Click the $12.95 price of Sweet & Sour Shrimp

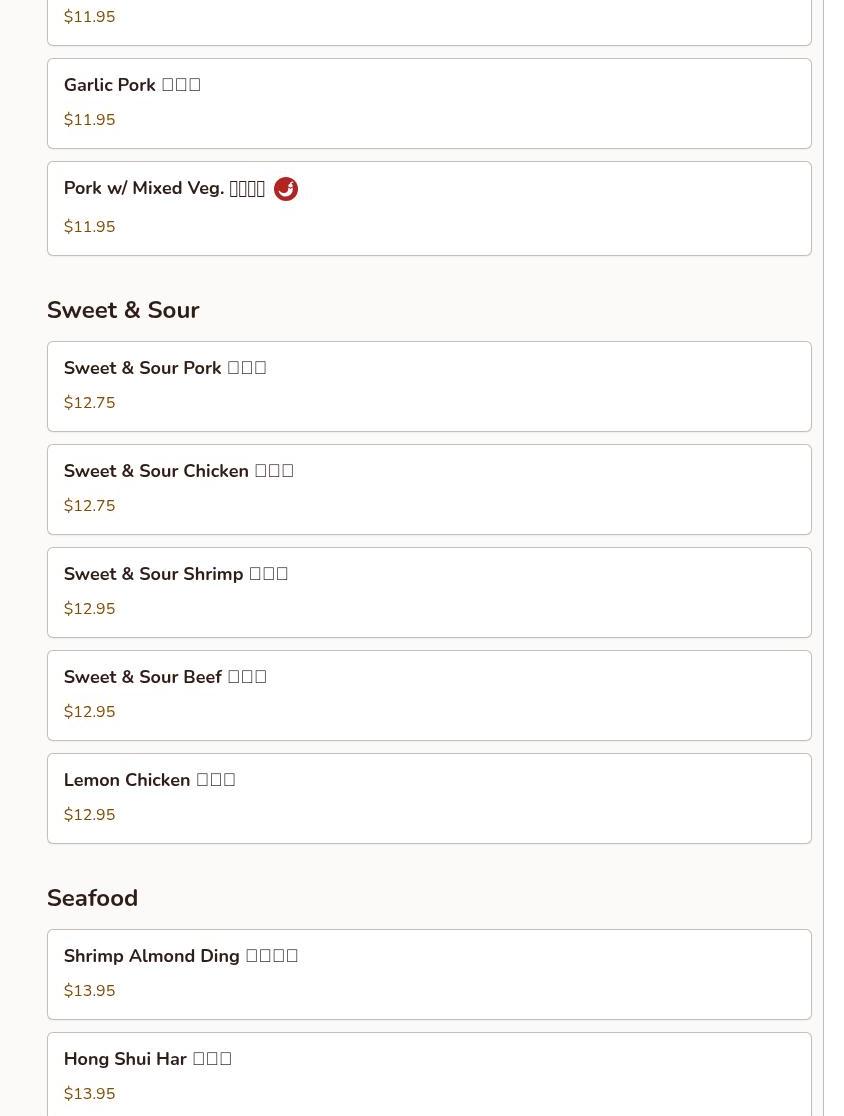pos(90,609)
